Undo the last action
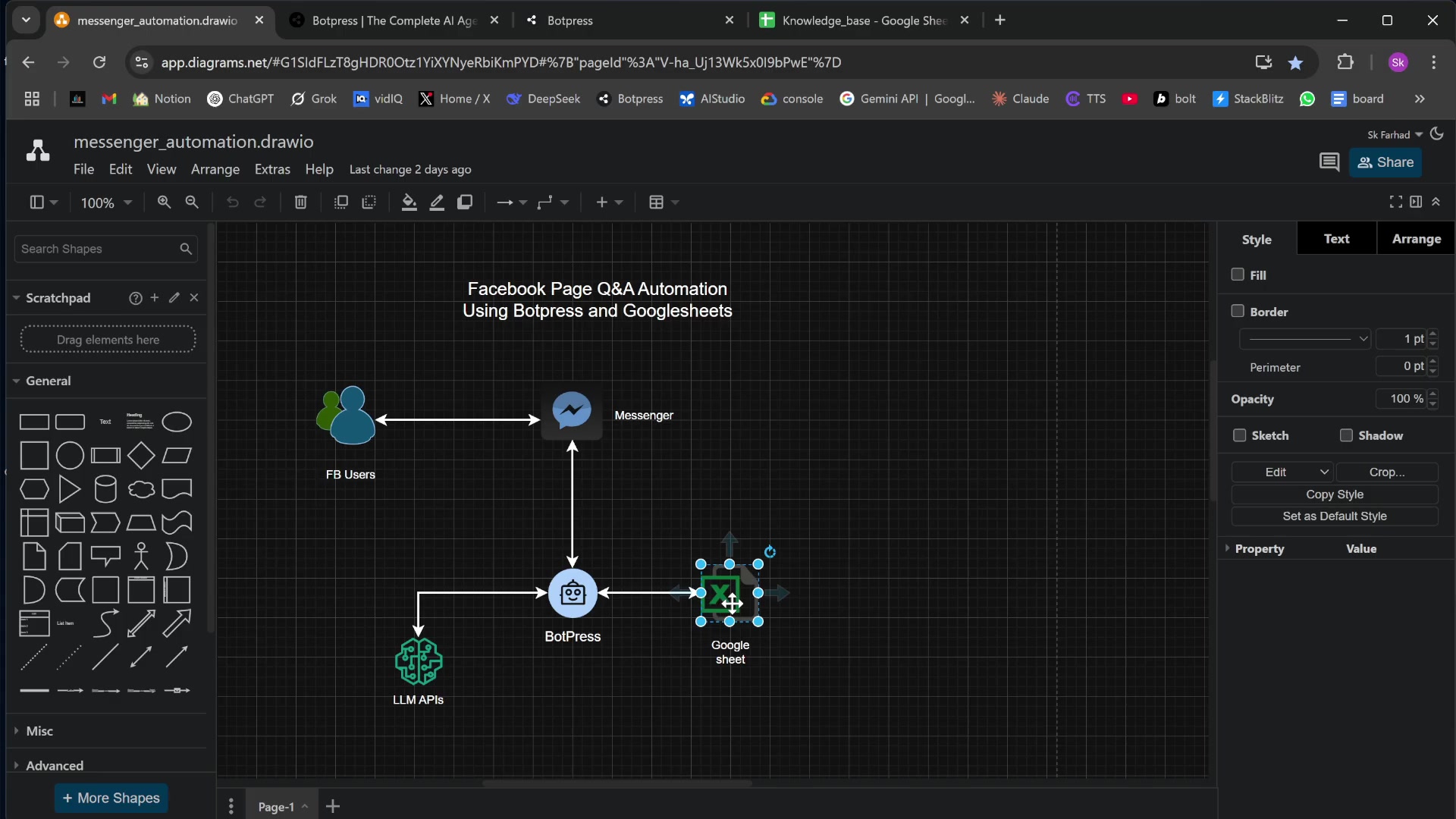This screenshot has width=1456, height=819. tap(233, 202)
